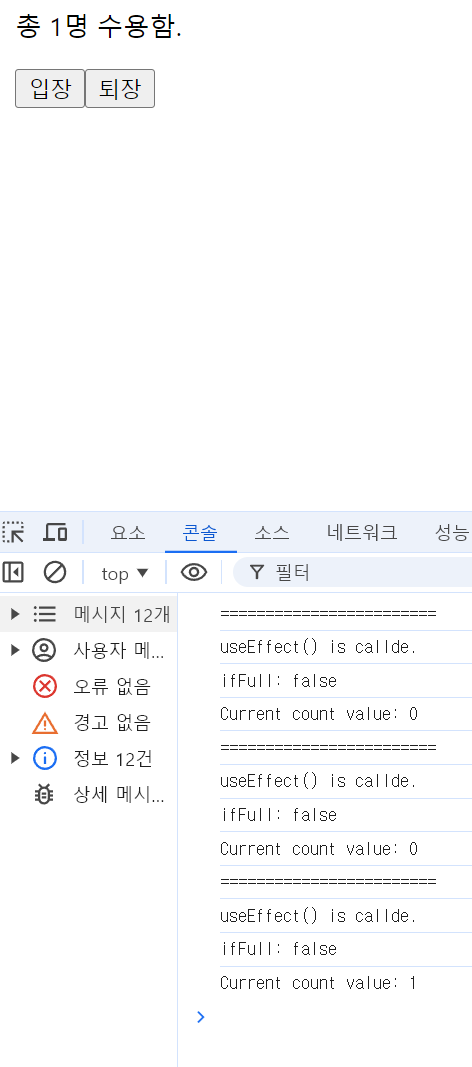Expand the 사용자 메시지 group
Image resolution: width=472 pixels, height=1067 pixels.
click(x=15, y=650)
